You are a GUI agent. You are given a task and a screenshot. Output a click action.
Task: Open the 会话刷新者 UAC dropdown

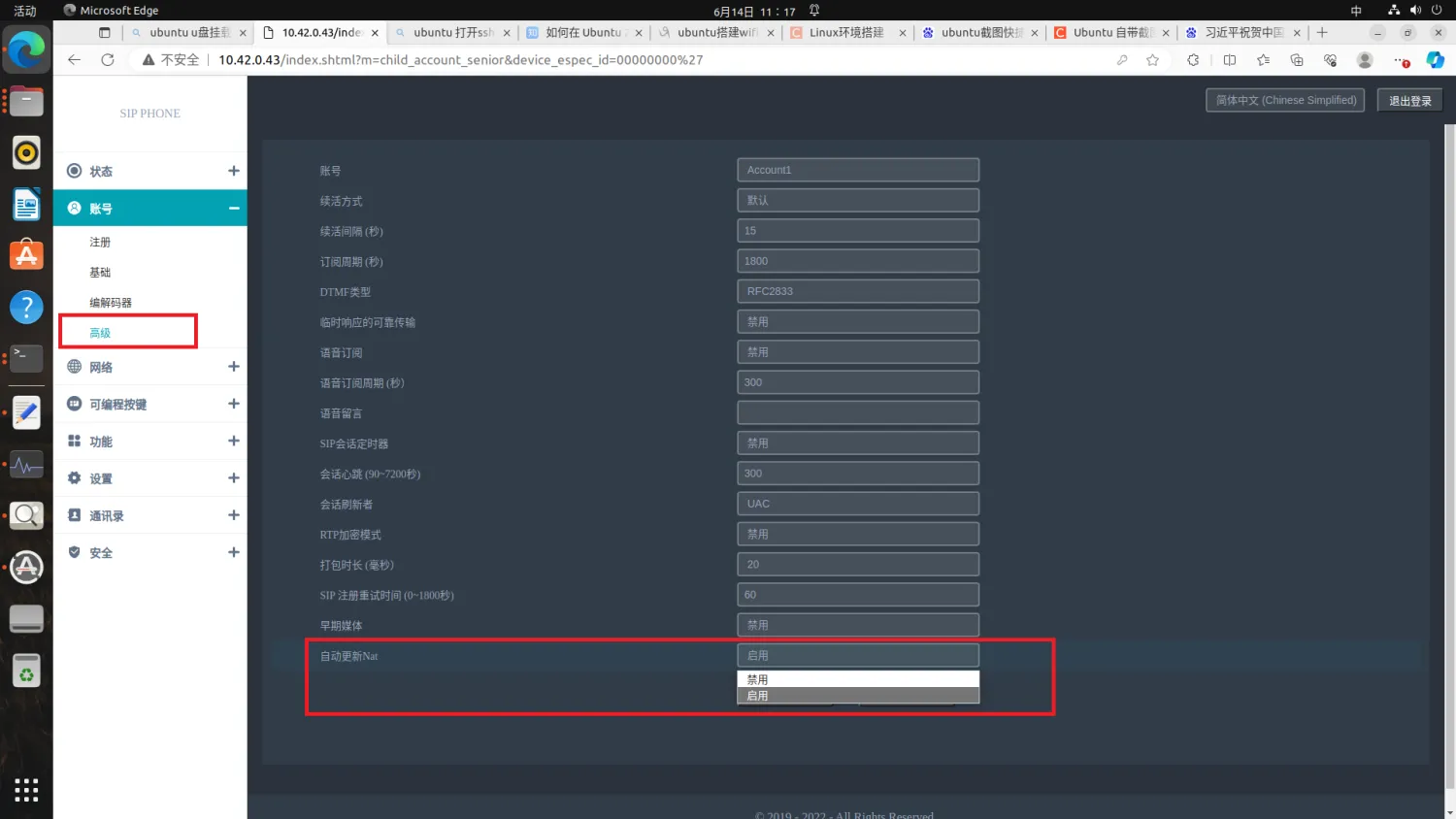[858, 504]
